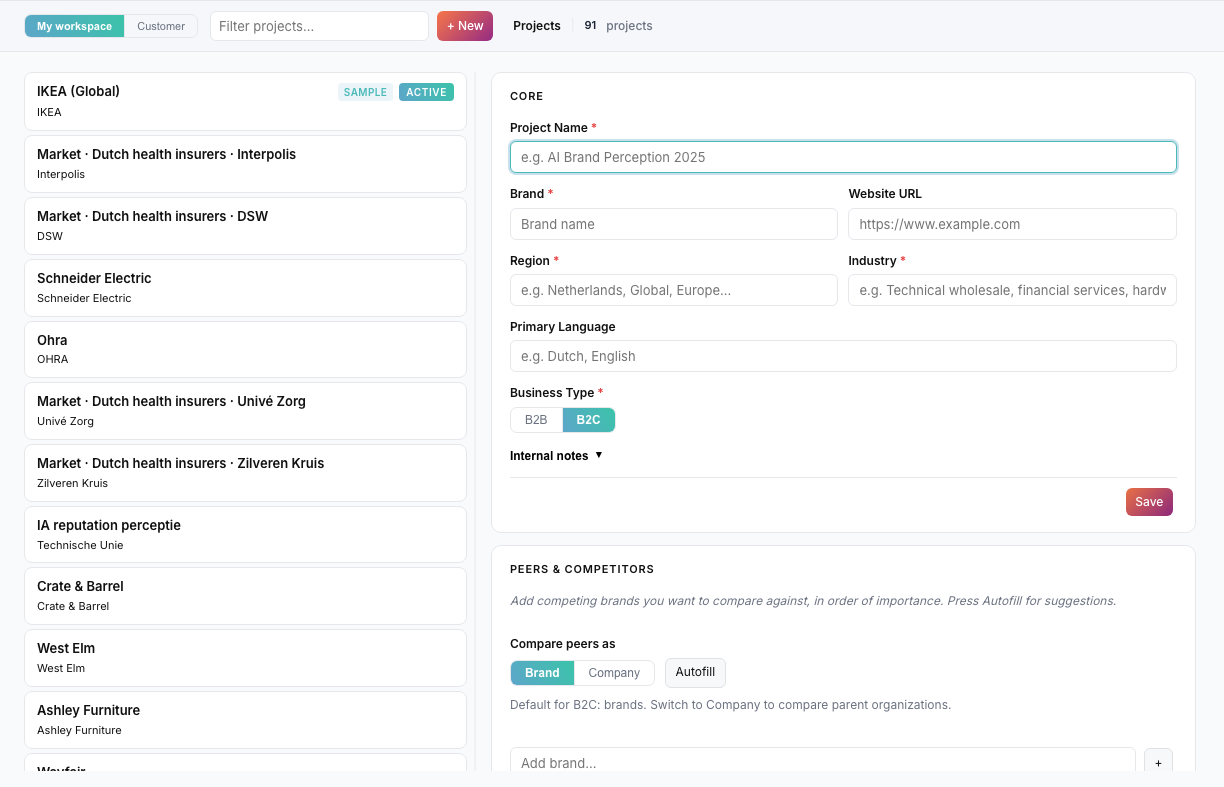Open the Ohra project
This screenshot has width=1224, height=787.
coord(245,349)
